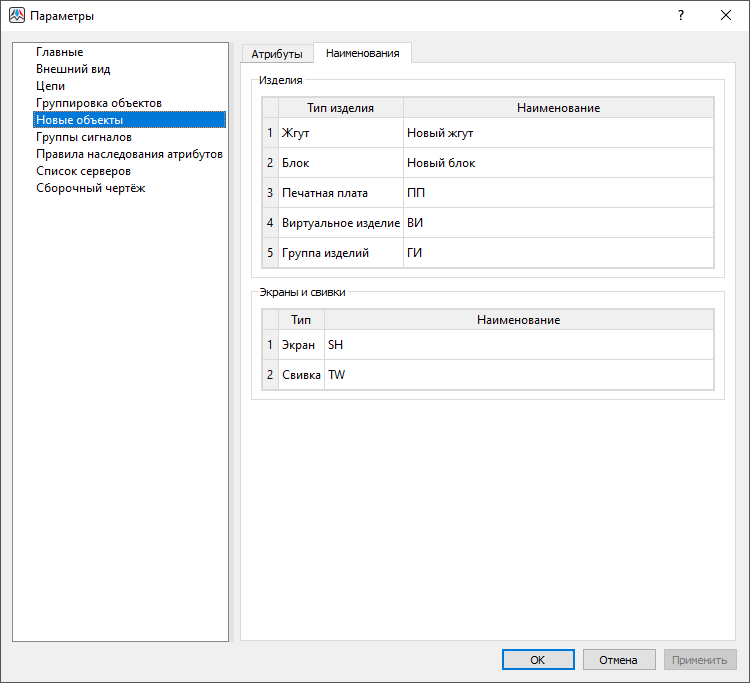The image size is (750, 683).
Task: Select the TW name cell for Свивка
Action: point(518,375)
